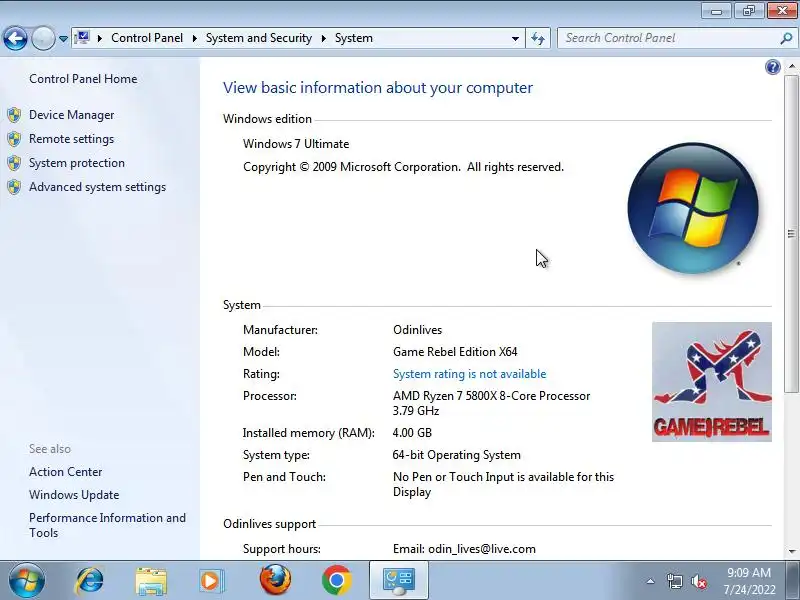Show hidden tray icons arrow
Screen dimensions: 800x600
click(651, 581)
